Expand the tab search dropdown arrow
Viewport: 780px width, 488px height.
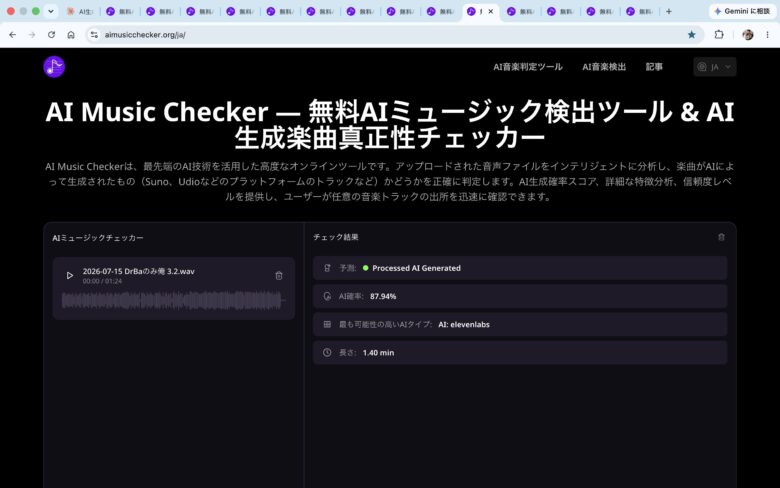(x=51, y=11)
